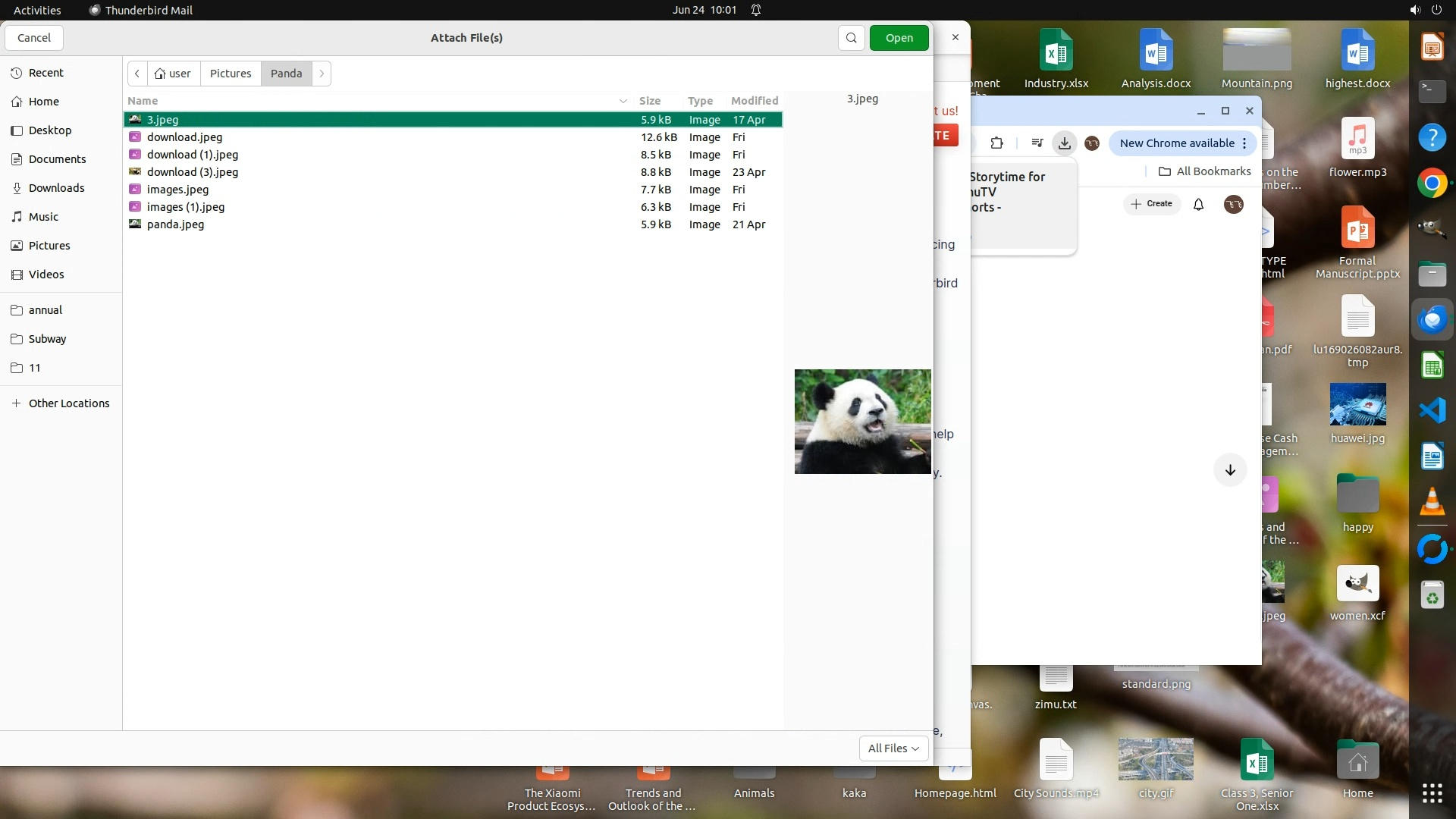Viewport: 1456px width, 819px height.
Task: Switch to Pictures breadcrumb segment
Action: tap(231, 74)
